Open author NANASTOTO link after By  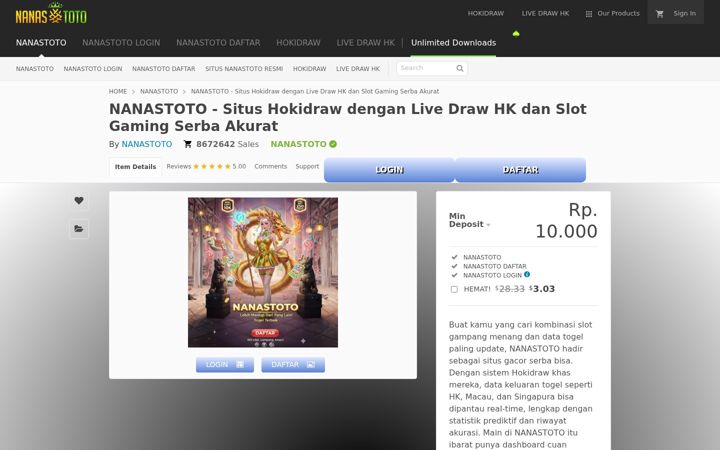tap(146, 144)
